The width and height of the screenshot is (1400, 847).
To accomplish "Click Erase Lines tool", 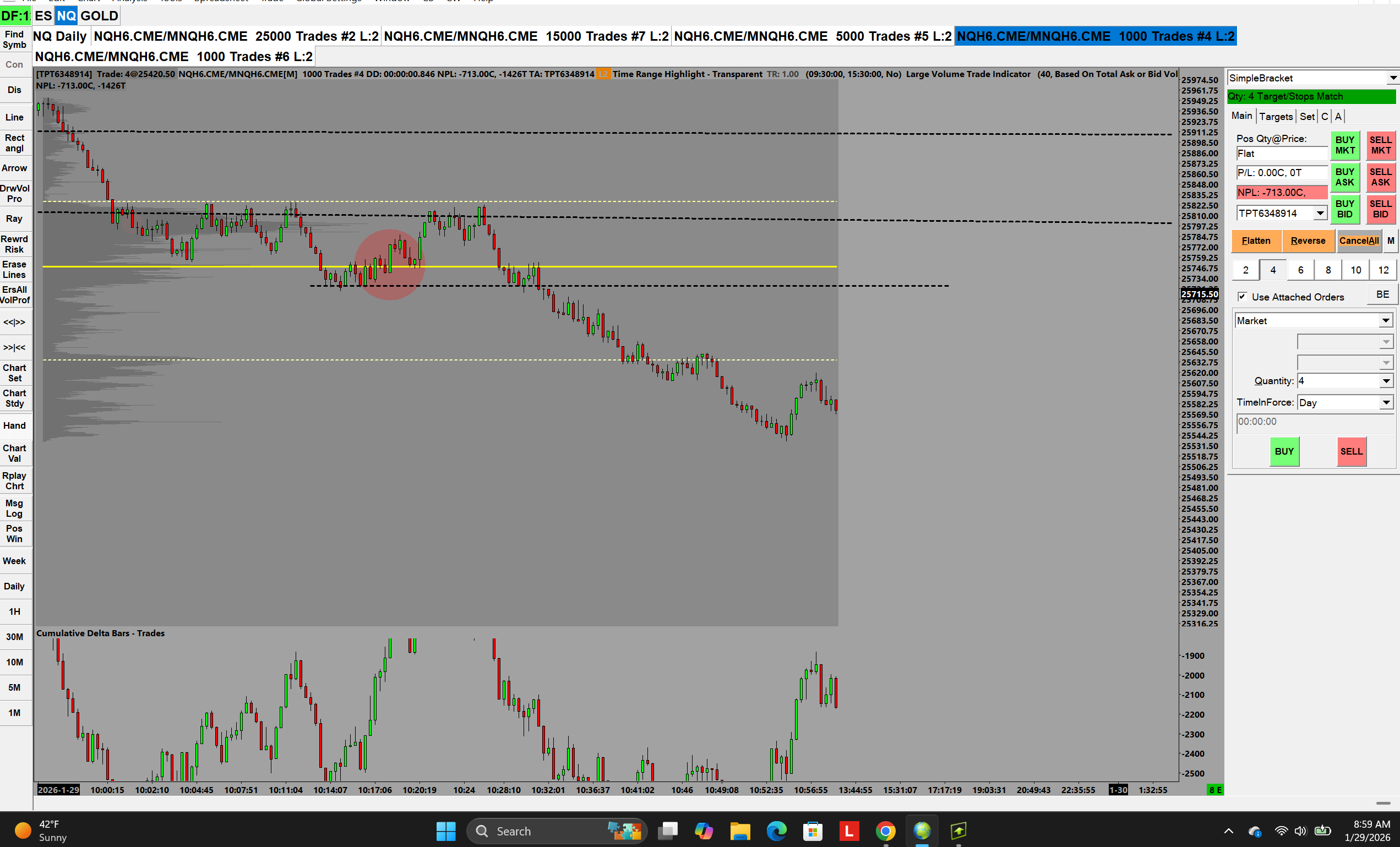I will coord(15,270).
